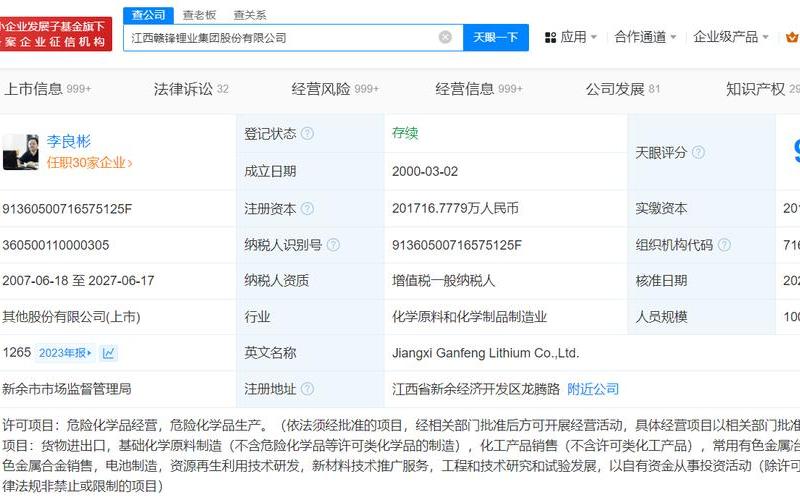
Task: Click help icon beside 注册资本
Action: pyautogui.click(x=307, y=208)
